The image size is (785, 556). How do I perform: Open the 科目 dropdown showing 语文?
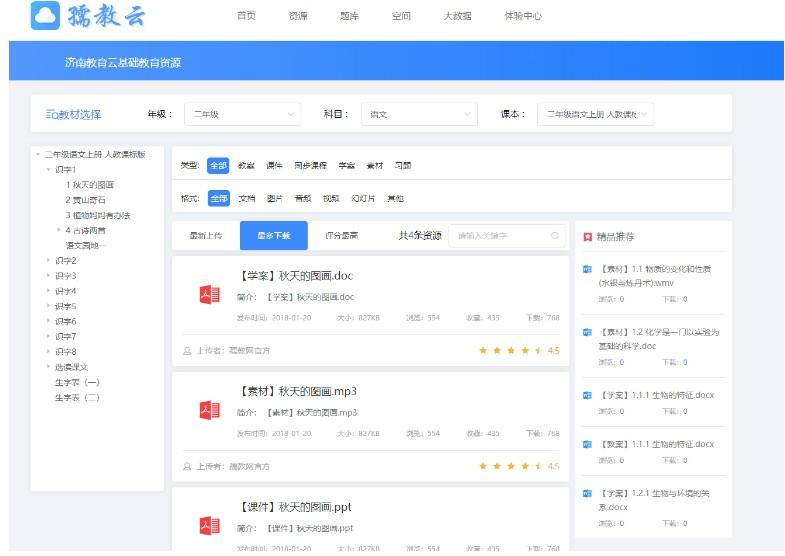419,114
